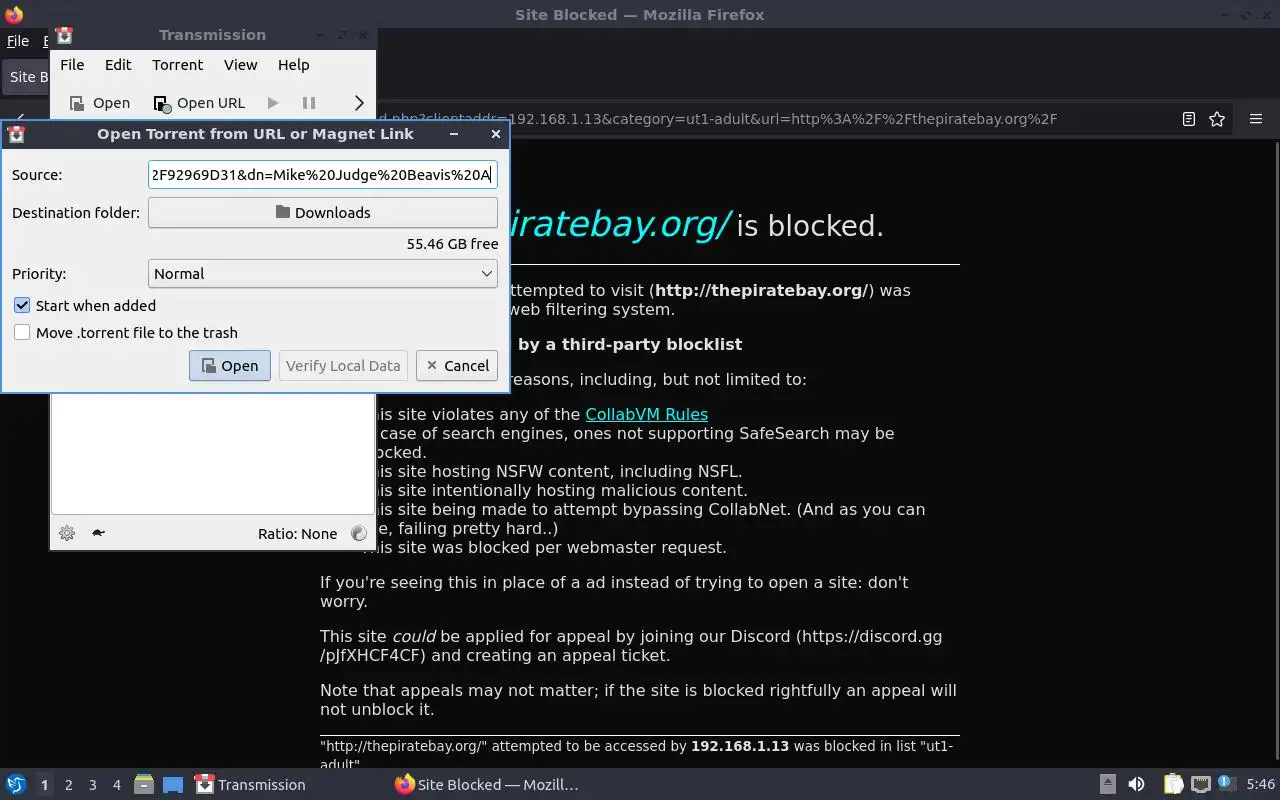Click the show desktop taskbar icon
This screenshot has width=1280, height=800.
pyautogui.click(x=172, y=785)
